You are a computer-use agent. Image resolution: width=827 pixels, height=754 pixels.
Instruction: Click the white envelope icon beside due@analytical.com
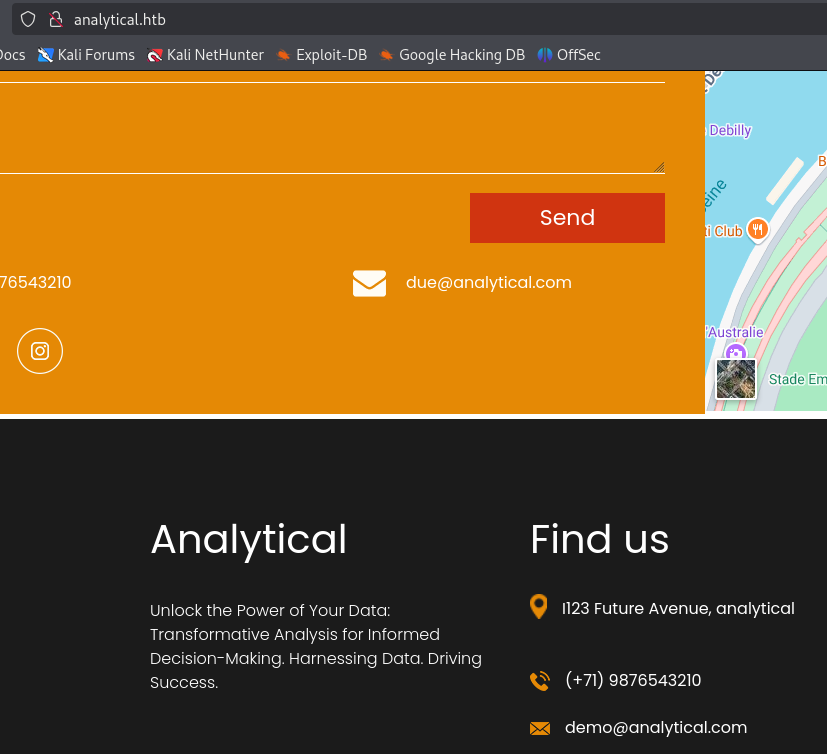pos(369,283)
